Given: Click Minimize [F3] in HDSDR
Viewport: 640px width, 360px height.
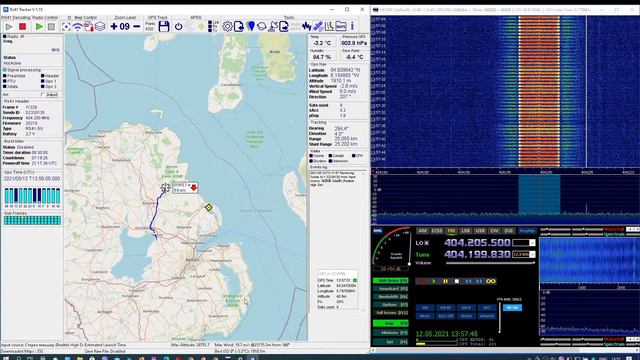Looking at the screenshot, I should pyautogui.click(x=391, y=333).
